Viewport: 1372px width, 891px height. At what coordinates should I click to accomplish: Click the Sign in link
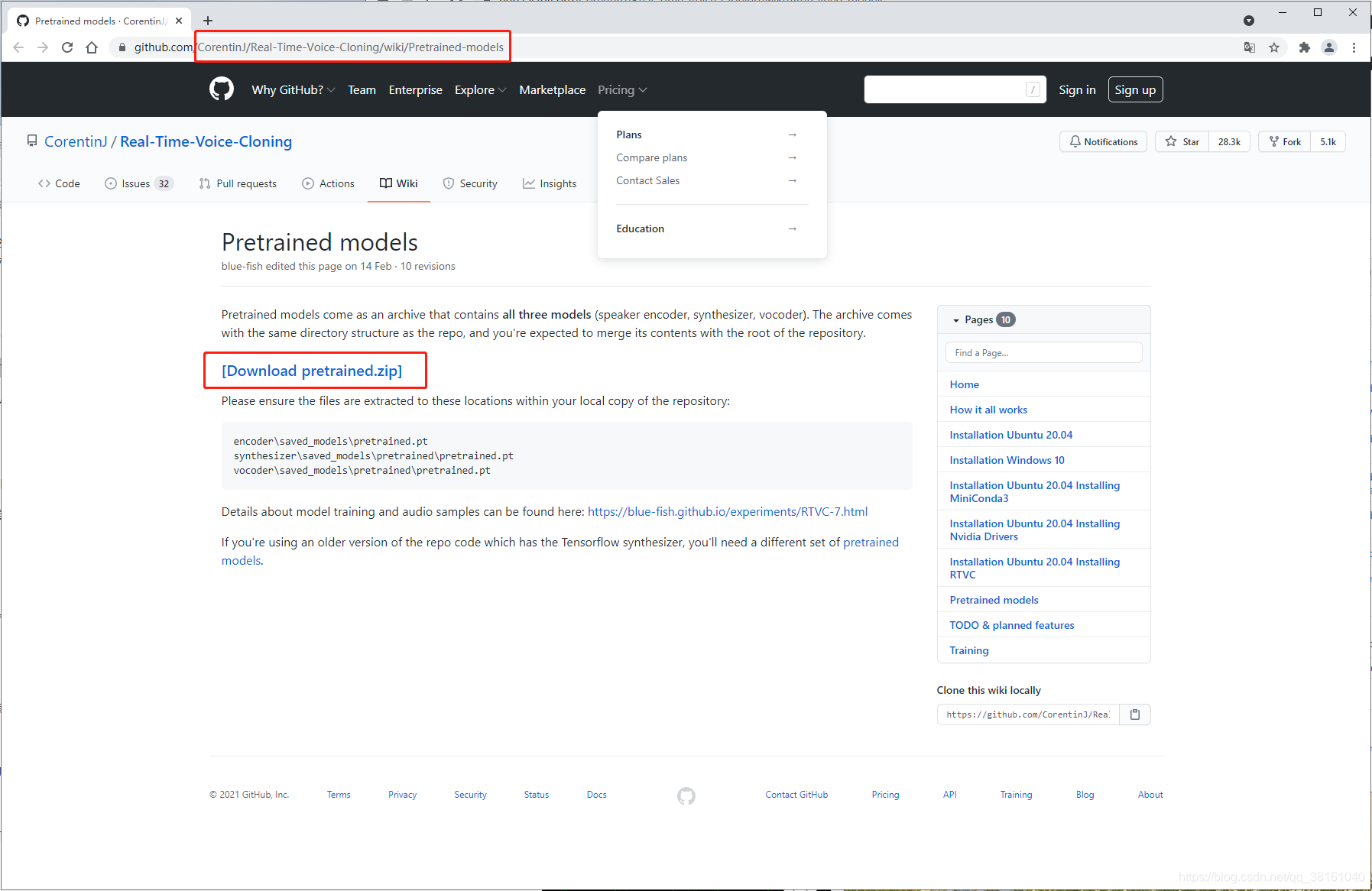[x=1077, y=89]
